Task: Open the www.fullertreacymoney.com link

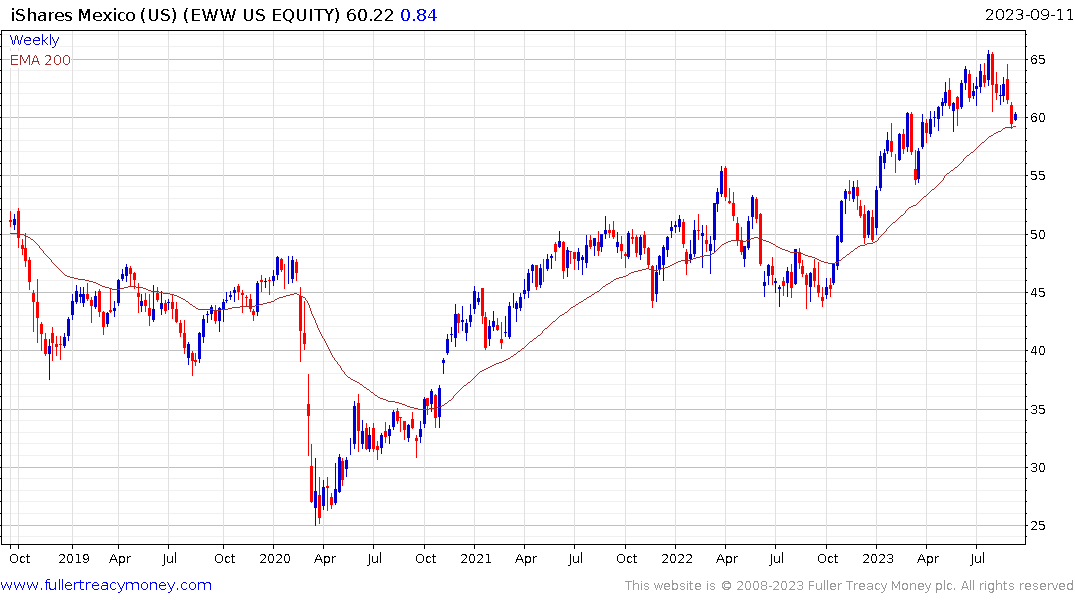Action: 106,585
